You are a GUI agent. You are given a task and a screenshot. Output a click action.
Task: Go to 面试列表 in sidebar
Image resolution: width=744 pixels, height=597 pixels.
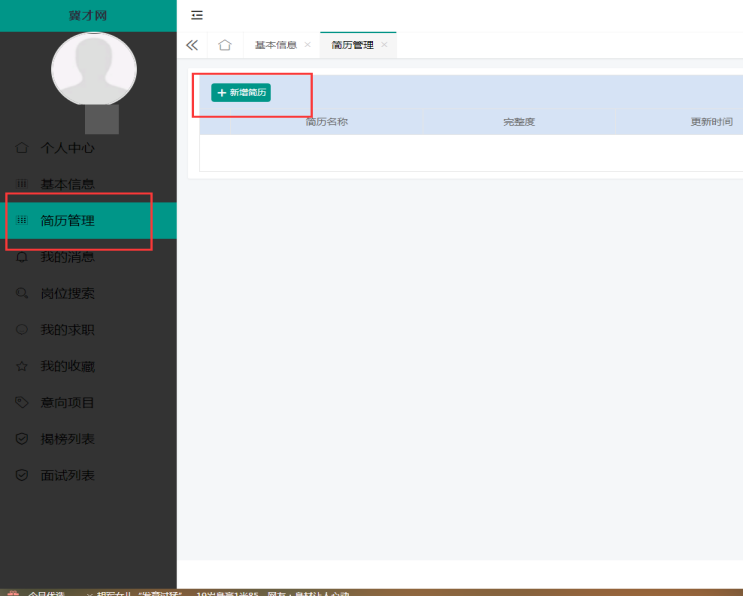click(x=67, y=476)
